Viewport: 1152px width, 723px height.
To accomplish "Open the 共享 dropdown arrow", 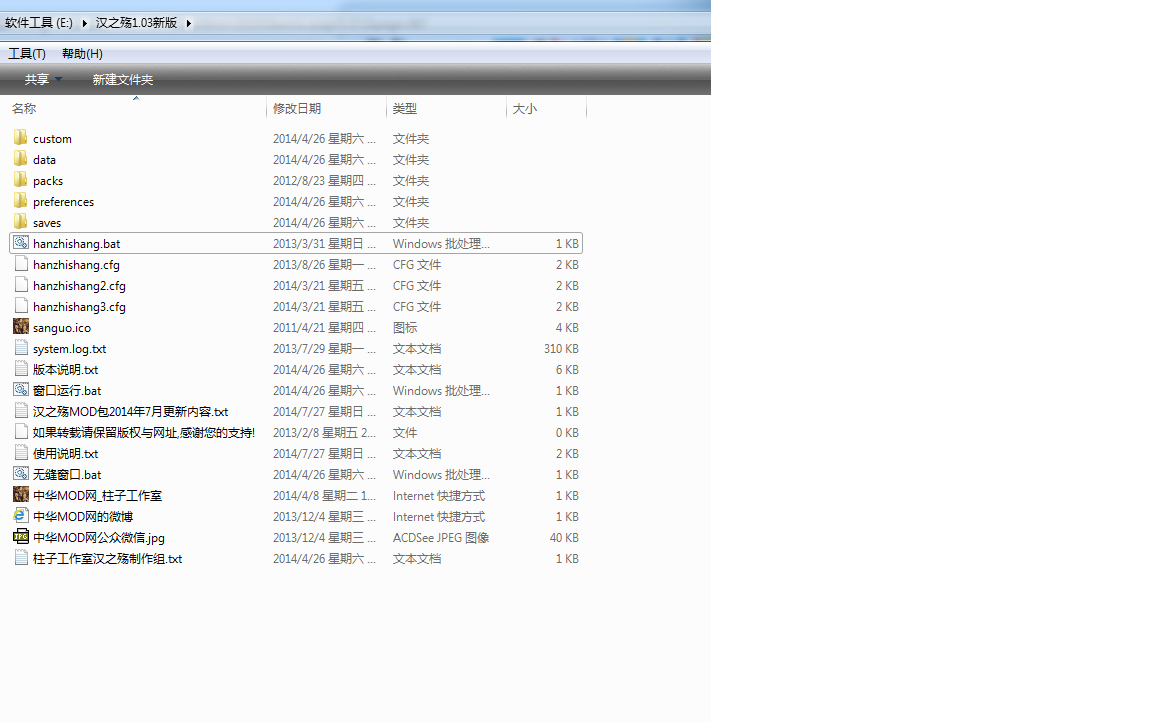I will point(58,80).
